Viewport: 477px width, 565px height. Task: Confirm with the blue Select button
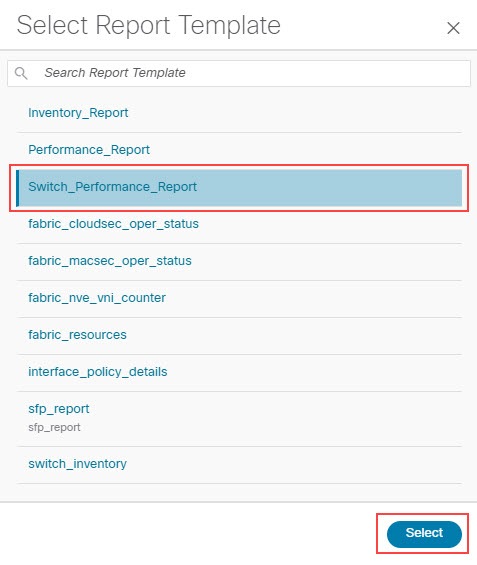coord(424,534)
